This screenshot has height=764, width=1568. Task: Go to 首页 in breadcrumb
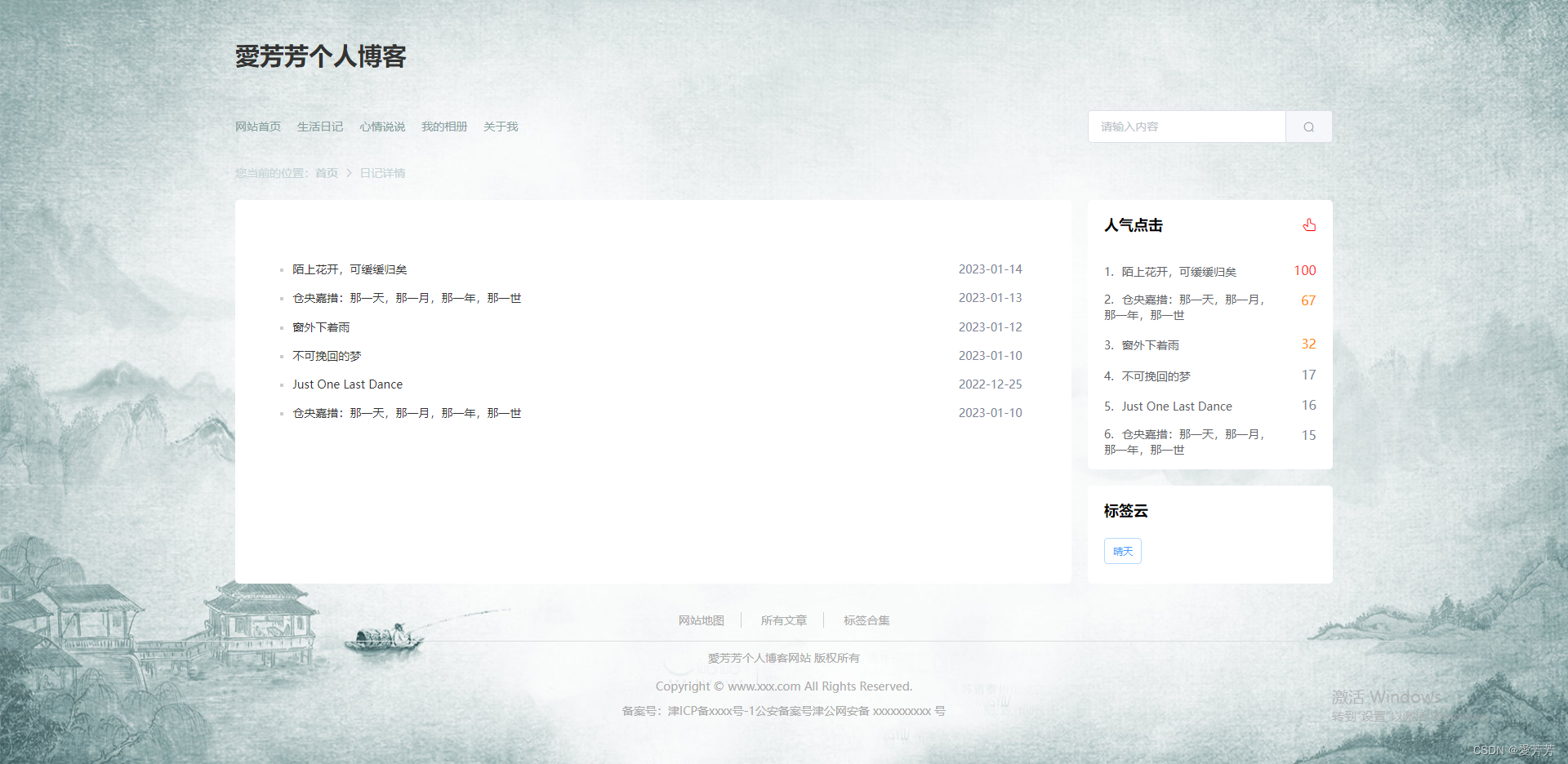pyautogui.click(x=327, y=173)
